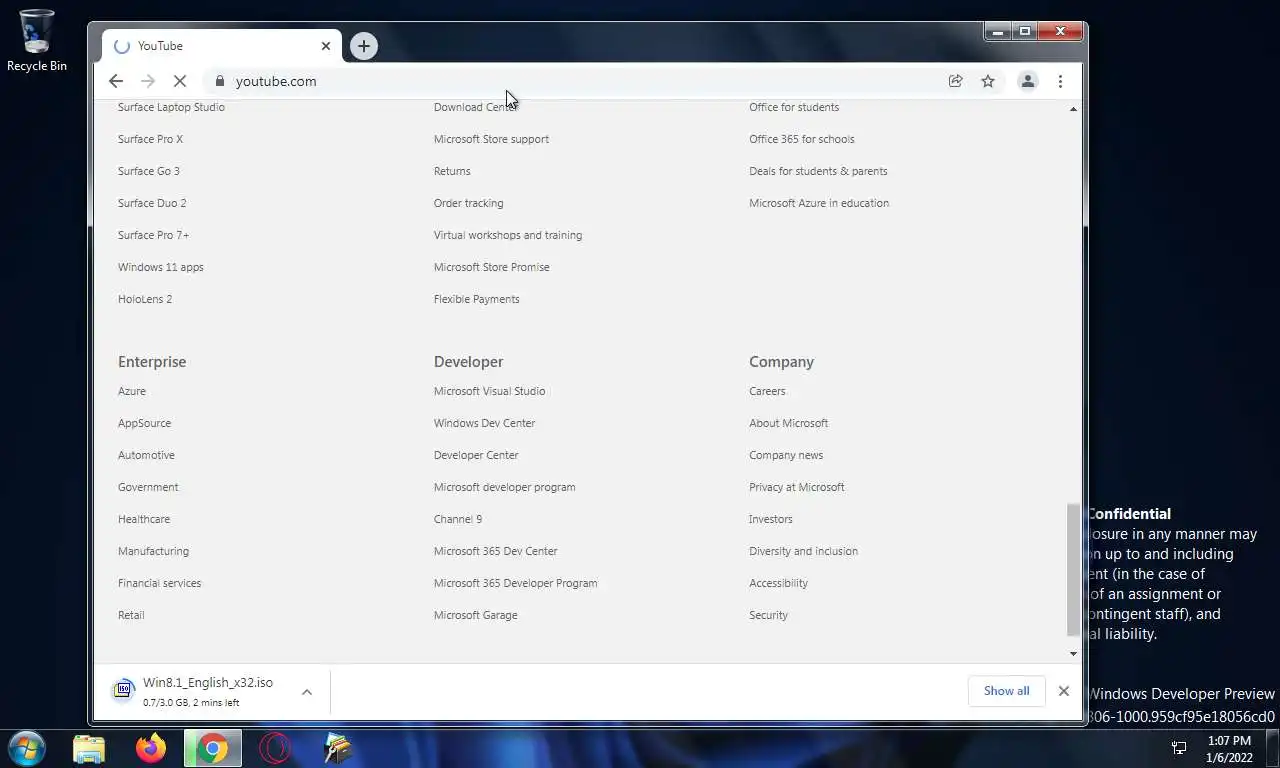
Task: Open the Surface Pro 7+ link
Action: [153, 235]
